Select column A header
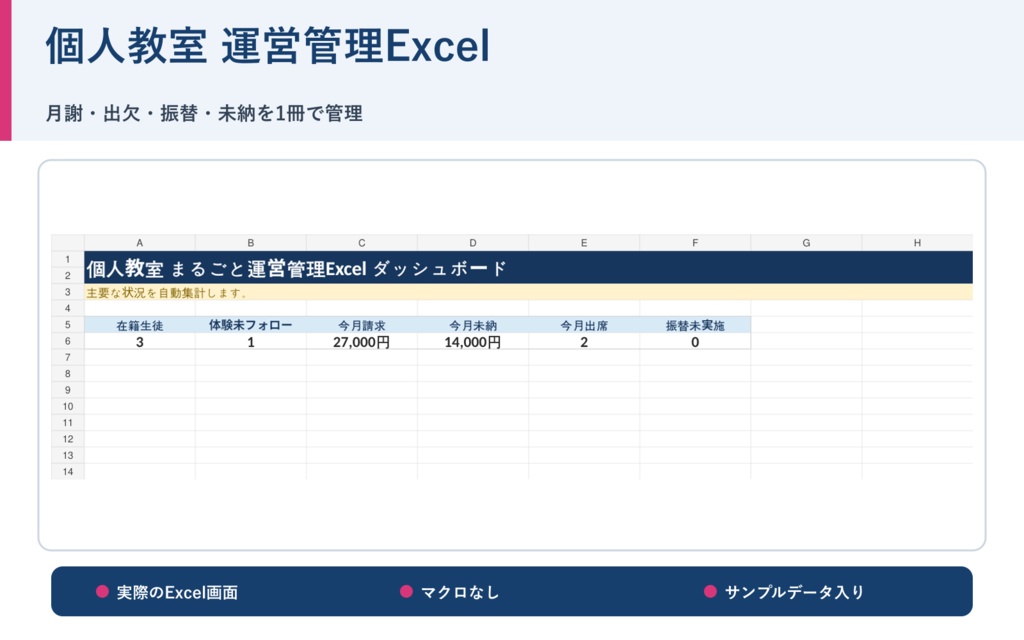This screenshot has width=1024, height=640. [140, 243]
